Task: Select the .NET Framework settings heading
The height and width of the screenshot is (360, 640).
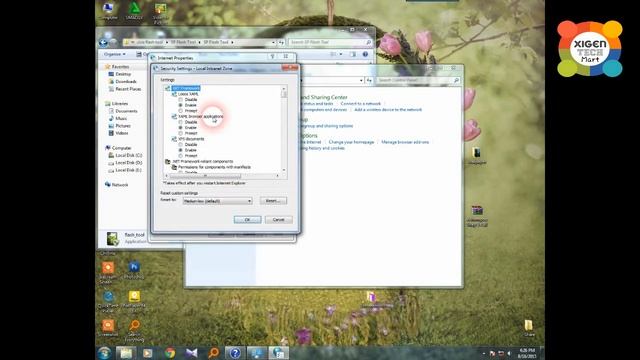Action: 186,88
